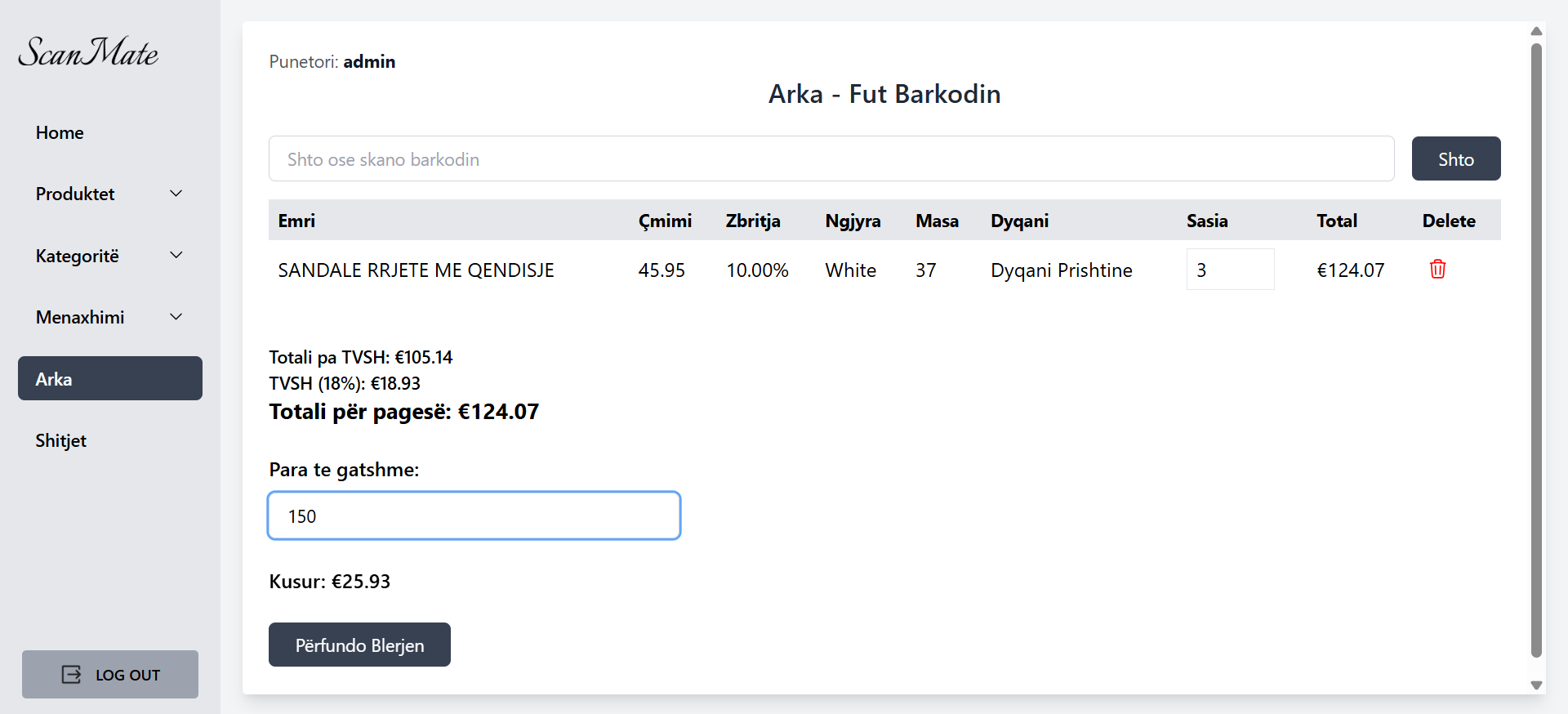This screenshot has height=714, width=1568.
Task: Click the log out door icon
Action: [72, 674]
